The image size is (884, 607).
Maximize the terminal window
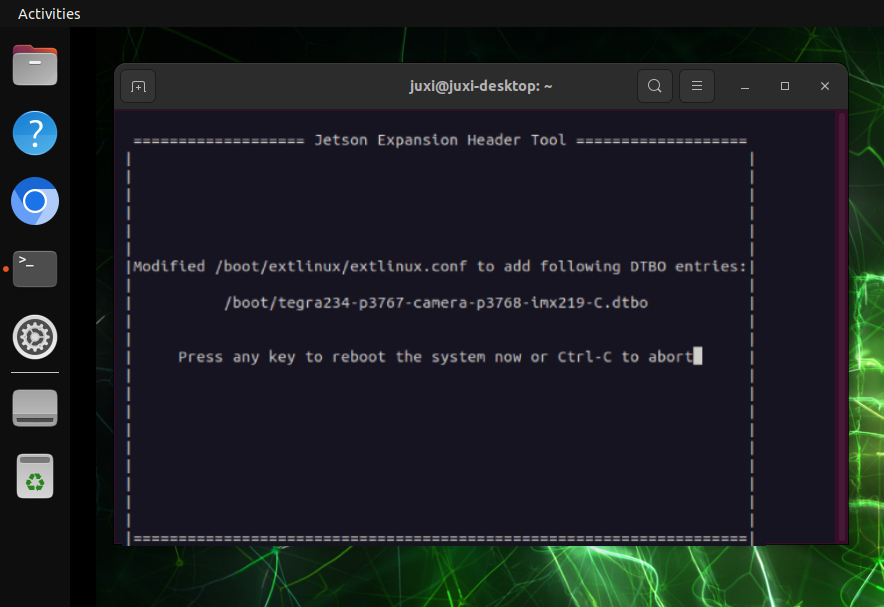785,86
